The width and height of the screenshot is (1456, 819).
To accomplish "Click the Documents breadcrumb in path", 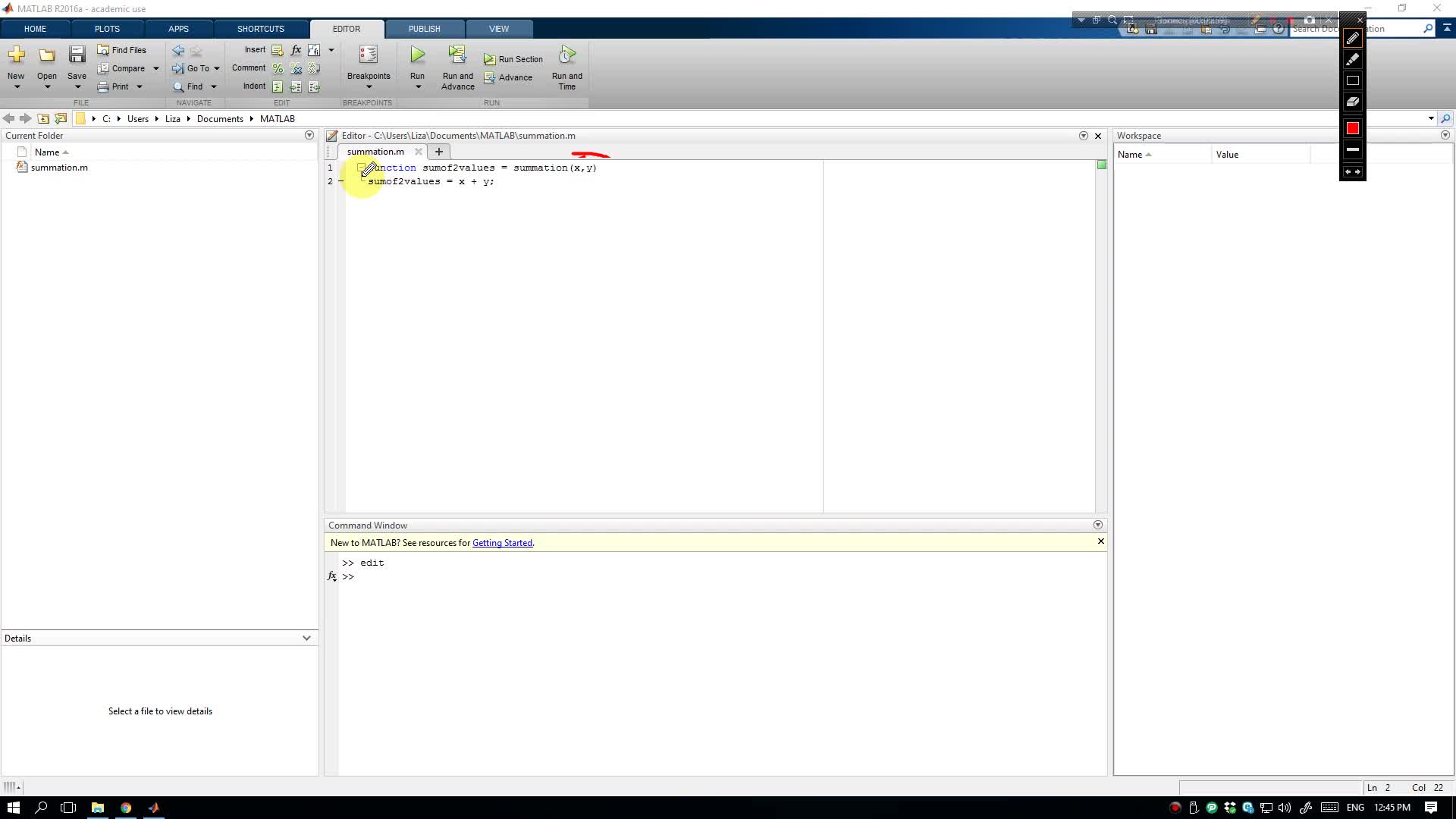I will (x=220, y=119).
